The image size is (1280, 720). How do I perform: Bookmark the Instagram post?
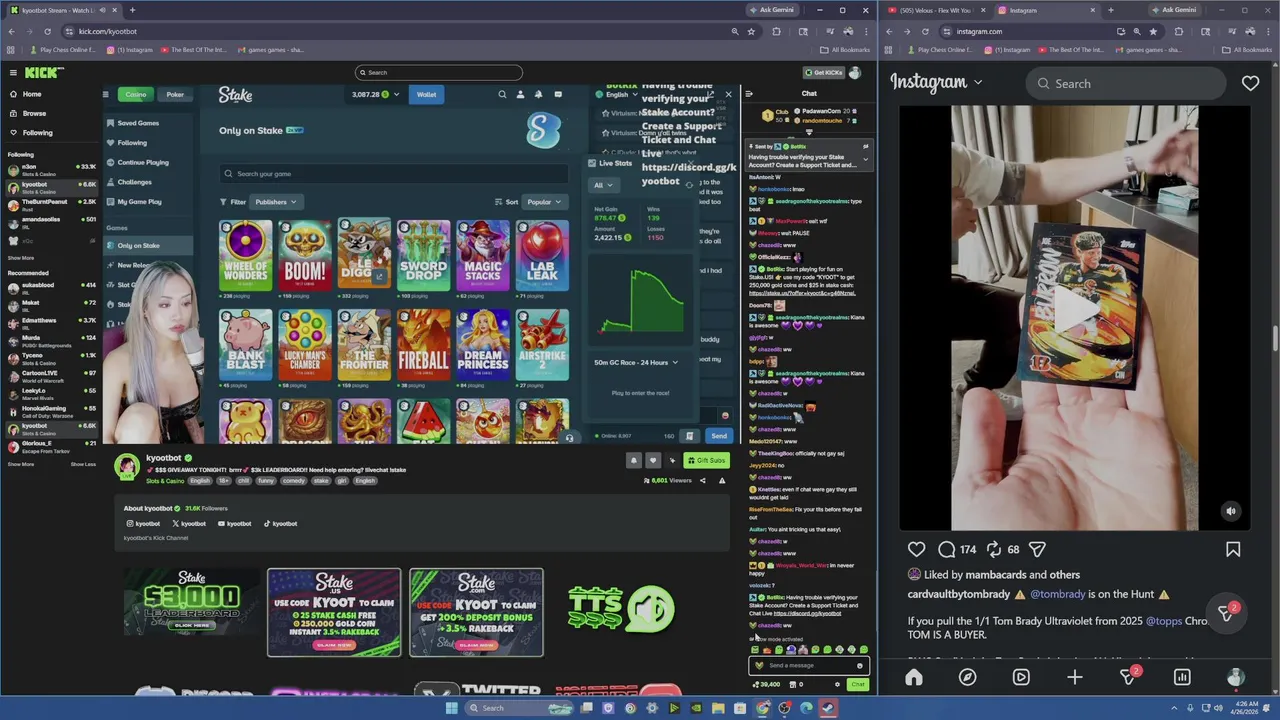(x=1233, y=549)
